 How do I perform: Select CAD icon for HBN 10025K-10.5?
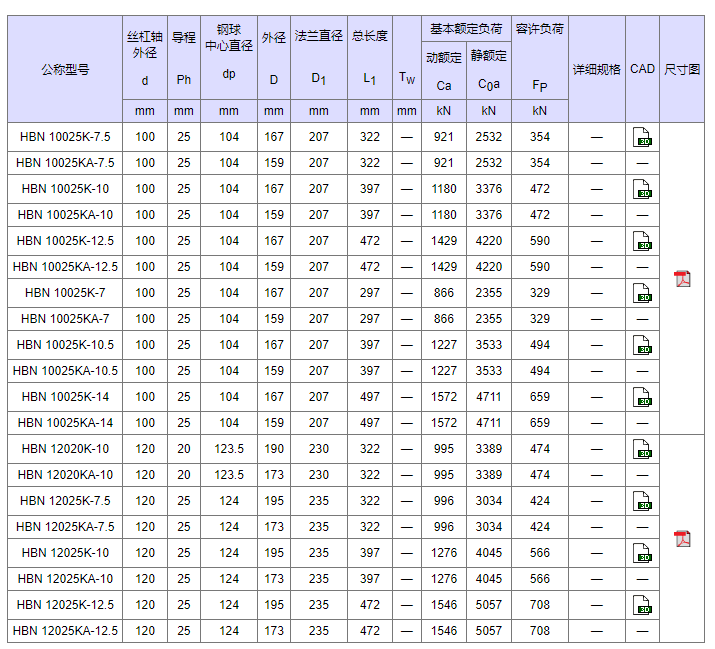click(x=642, y=345)
